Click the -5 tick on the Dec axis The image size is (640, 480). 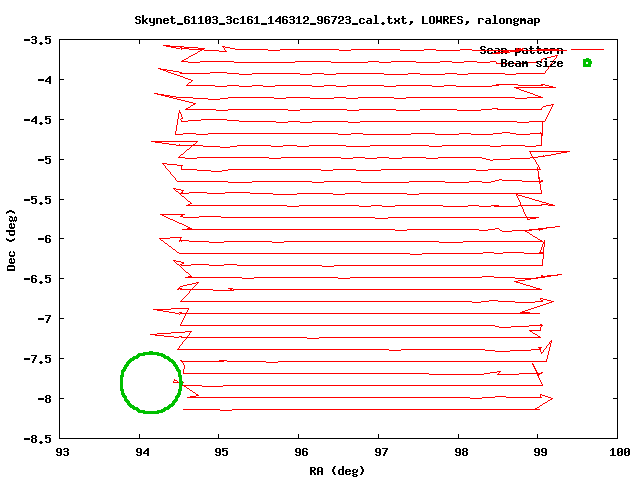[44, 159]
